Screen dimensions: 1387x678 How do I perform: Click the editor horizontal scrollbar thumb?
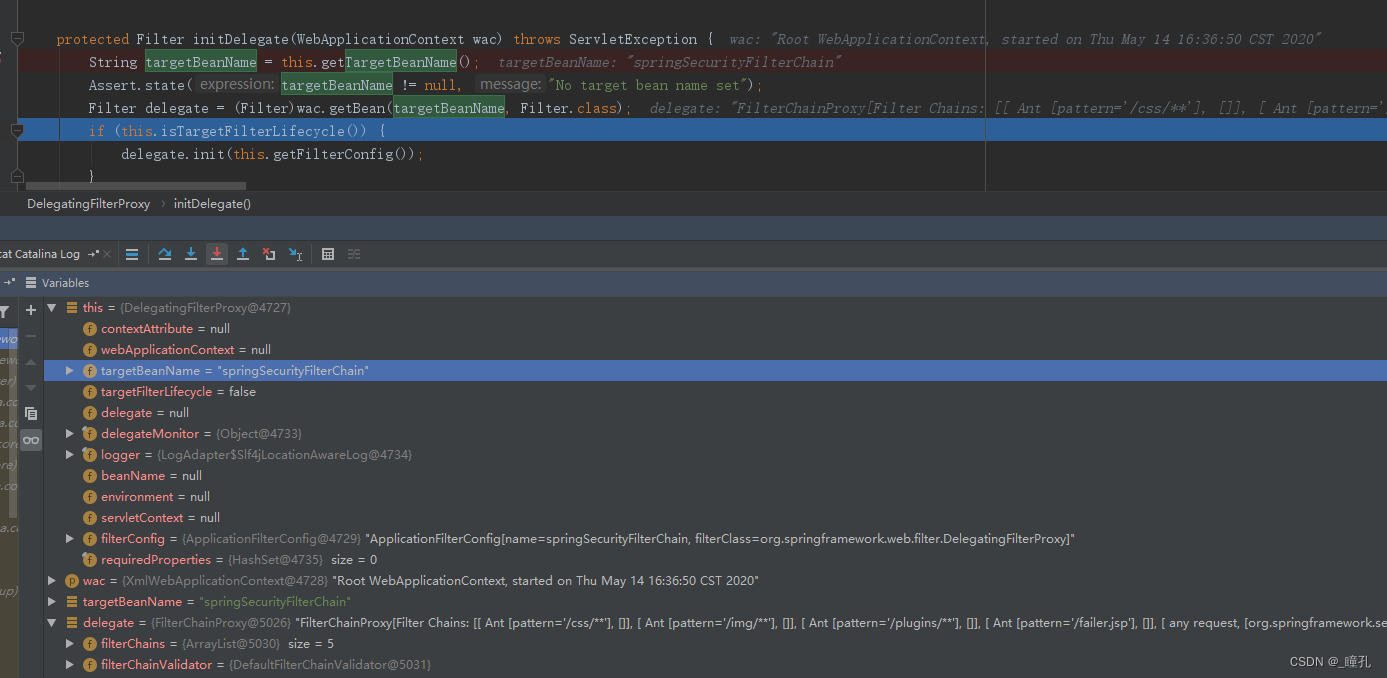pos(136,186)
